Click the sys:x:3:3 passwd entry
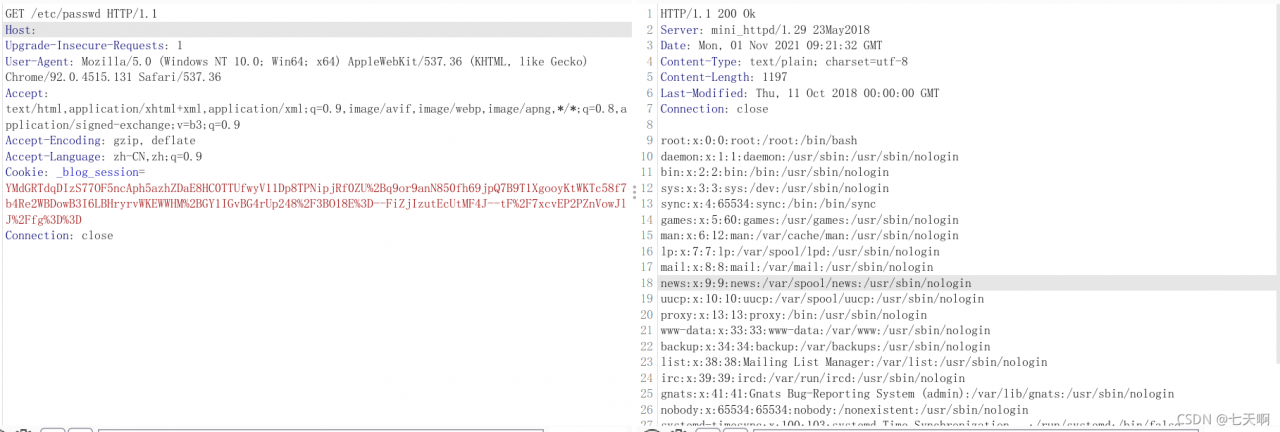1280x432 pixels. click(x=774, y=188)
